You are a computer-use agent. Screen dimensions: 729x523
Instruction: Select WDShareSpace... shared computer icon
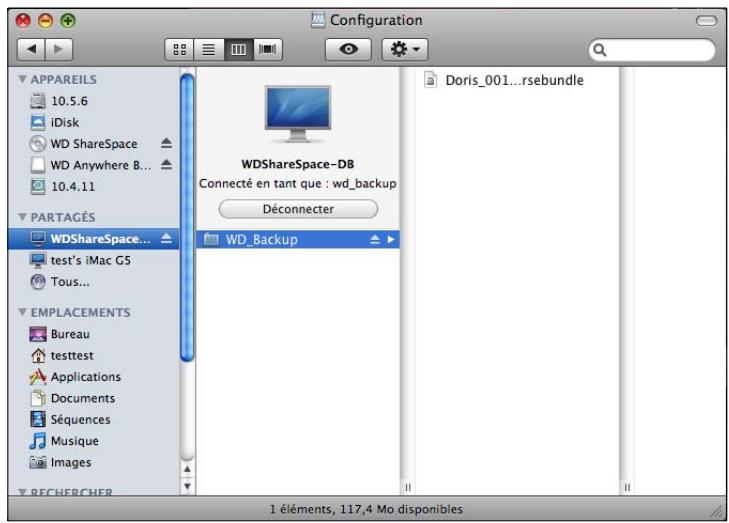[x=38, y=238]
